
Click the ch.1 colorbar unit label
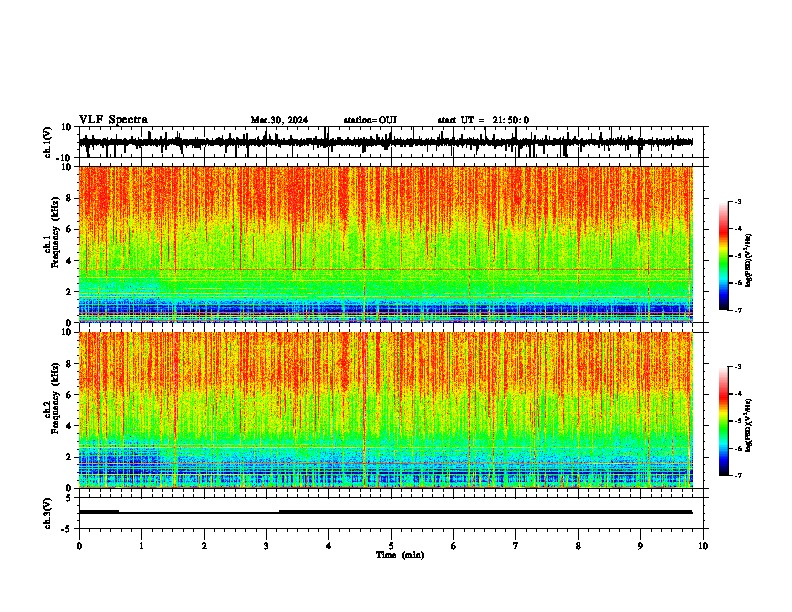(x=749, y=260)
